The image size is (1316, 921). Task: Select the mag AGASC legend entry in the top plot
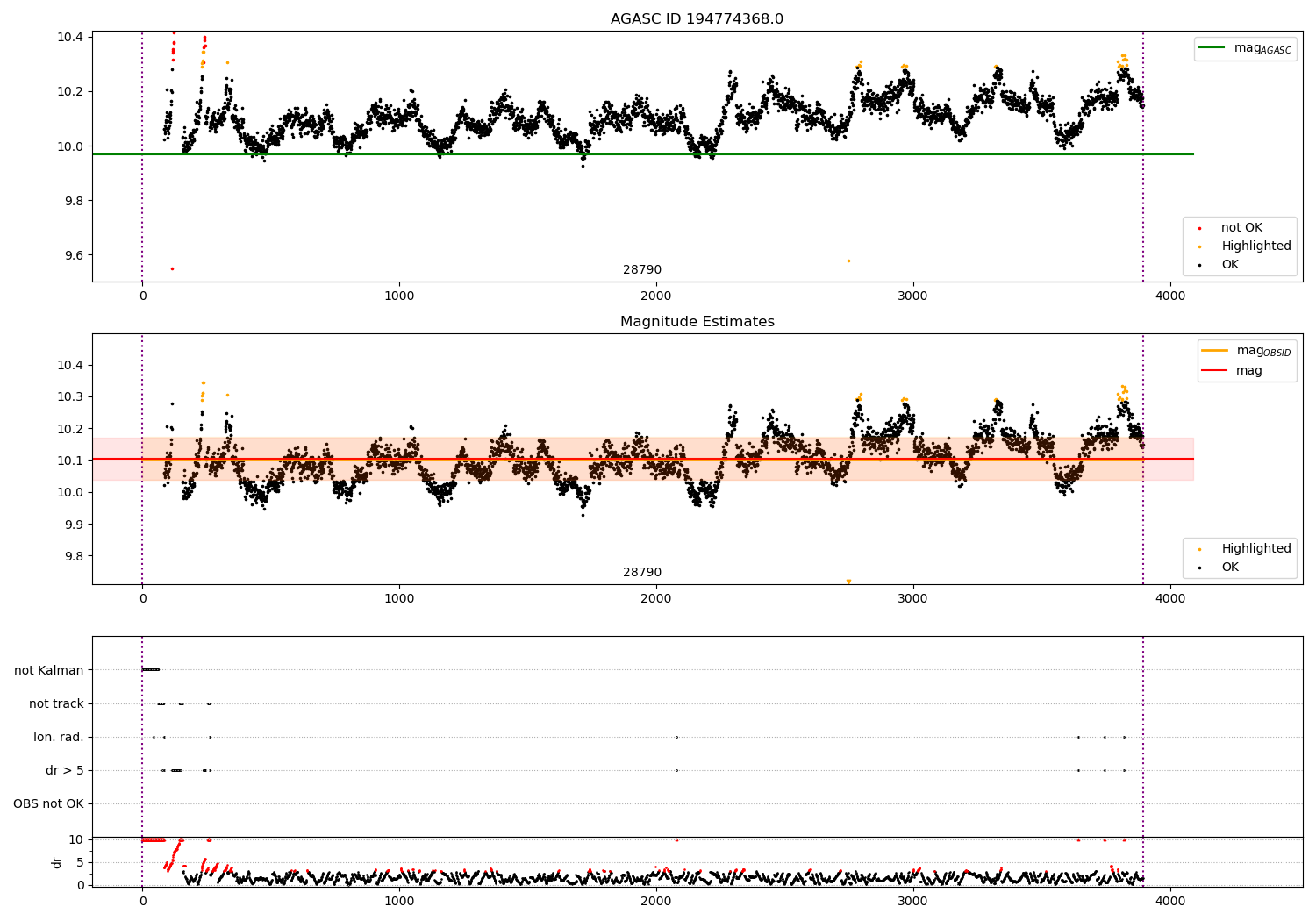coord(1245,49)
